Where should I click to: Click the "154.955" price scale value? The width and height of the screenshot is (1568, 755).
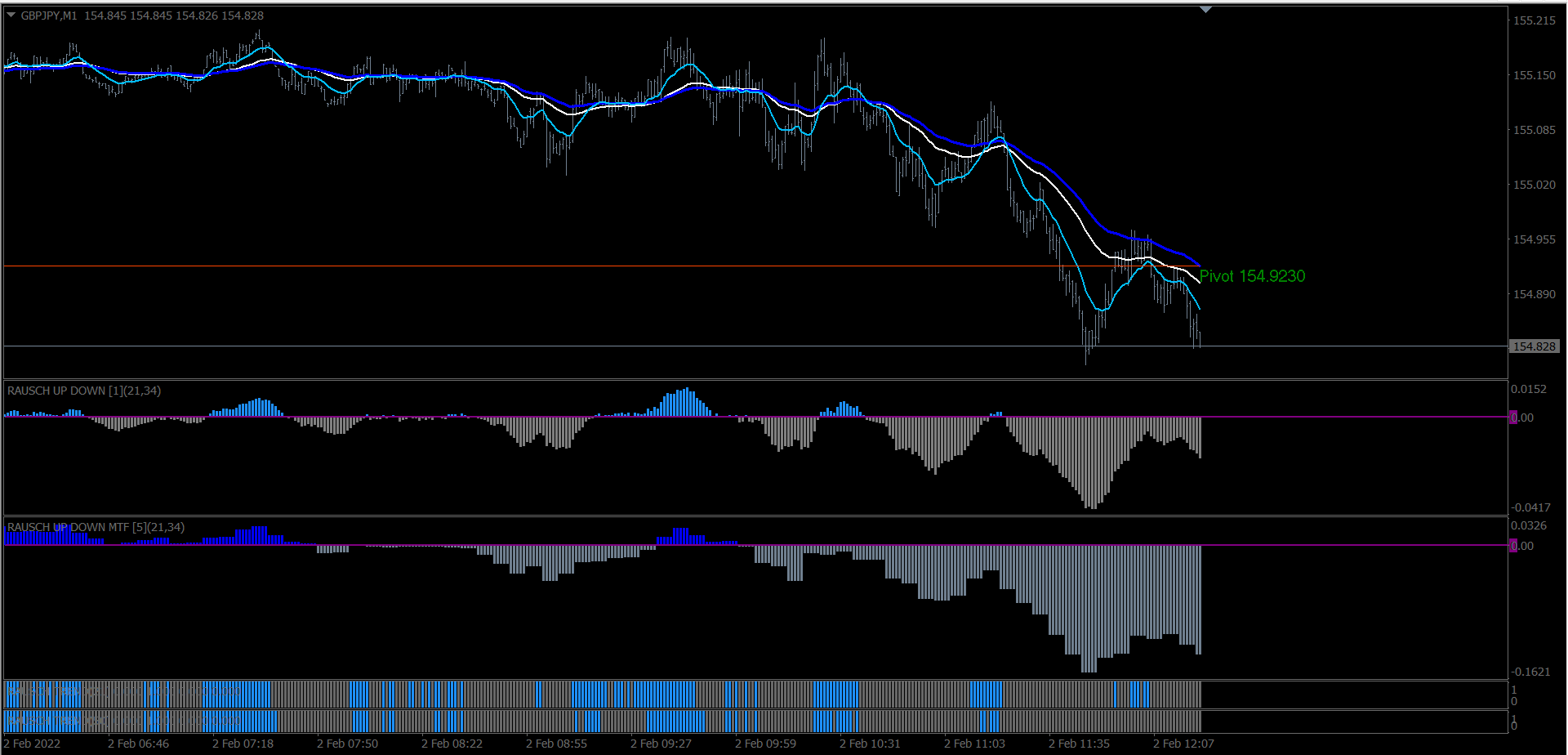(x=1535, y=239)
